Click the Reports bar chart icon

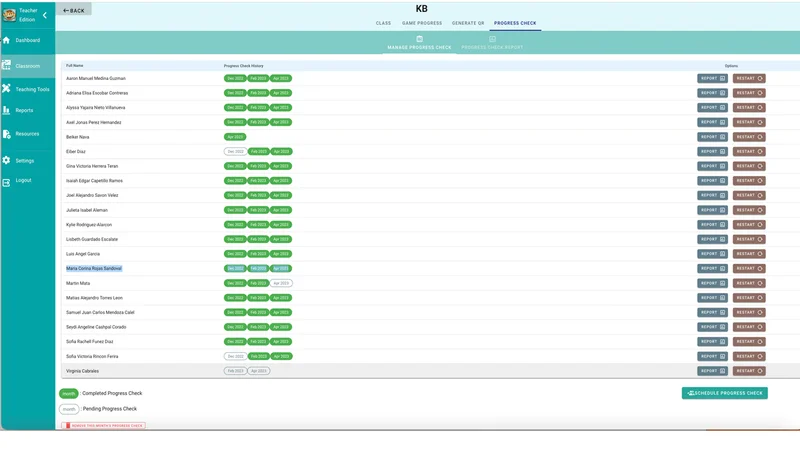[x=7, y=110]
